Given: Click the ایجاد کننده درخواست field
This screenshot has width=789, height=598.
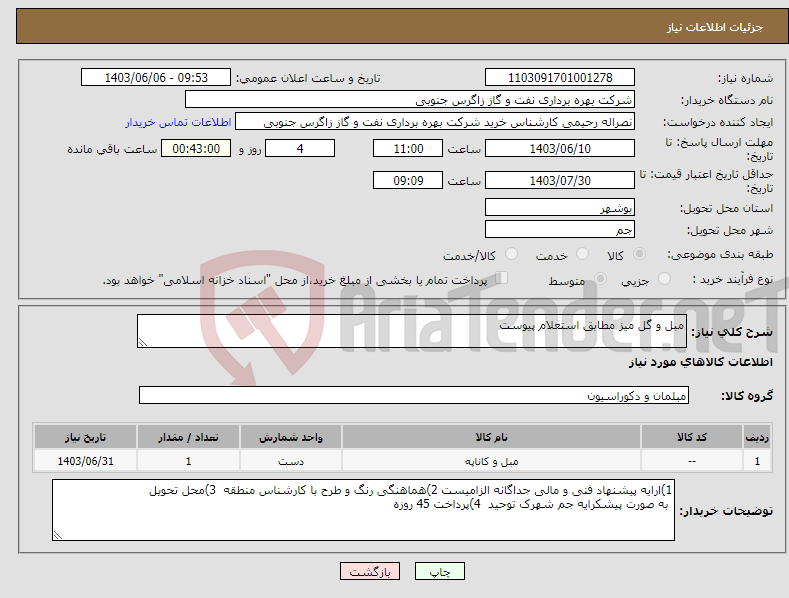Looking at the screenshot, I should 435,122.
